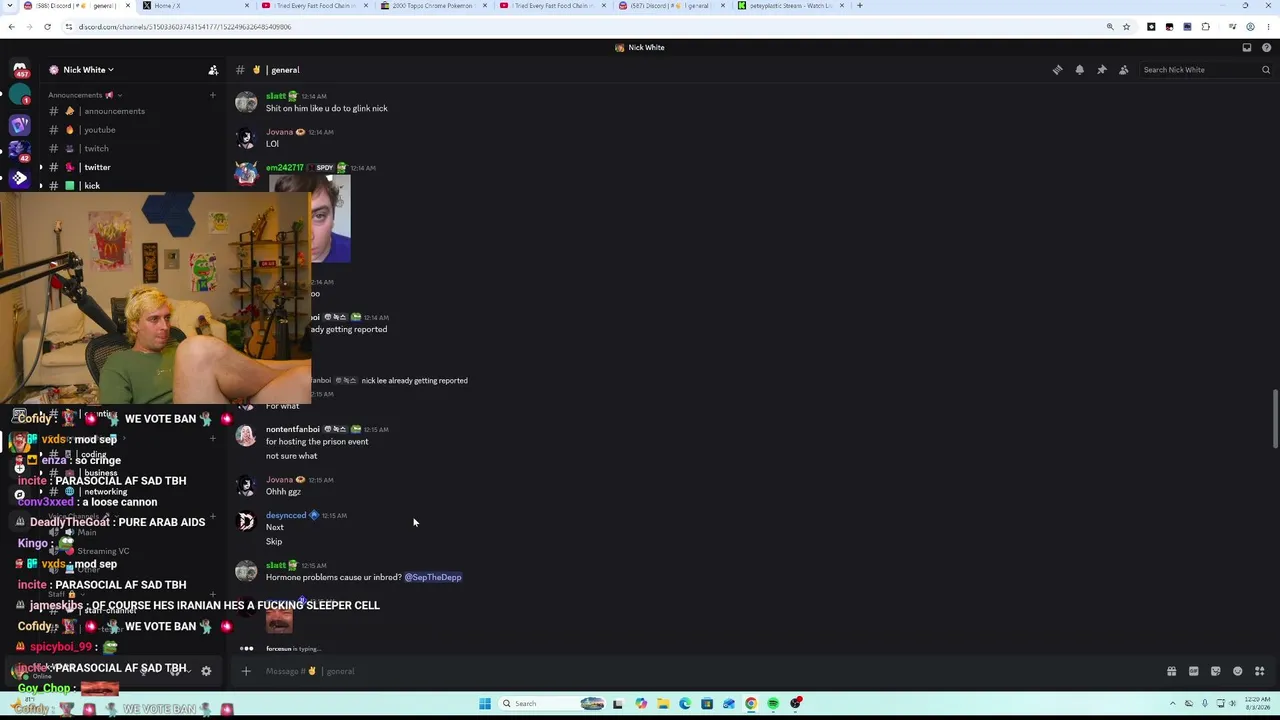
Task: Toggle the member list icon
Action: 1123,70
